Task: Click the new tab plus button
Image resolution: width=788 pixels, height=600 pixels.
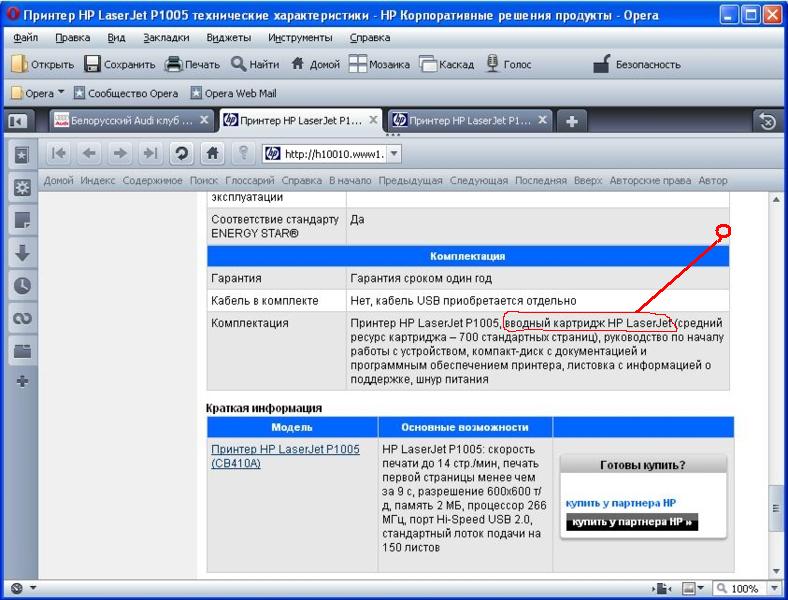Action: [572, 121]
